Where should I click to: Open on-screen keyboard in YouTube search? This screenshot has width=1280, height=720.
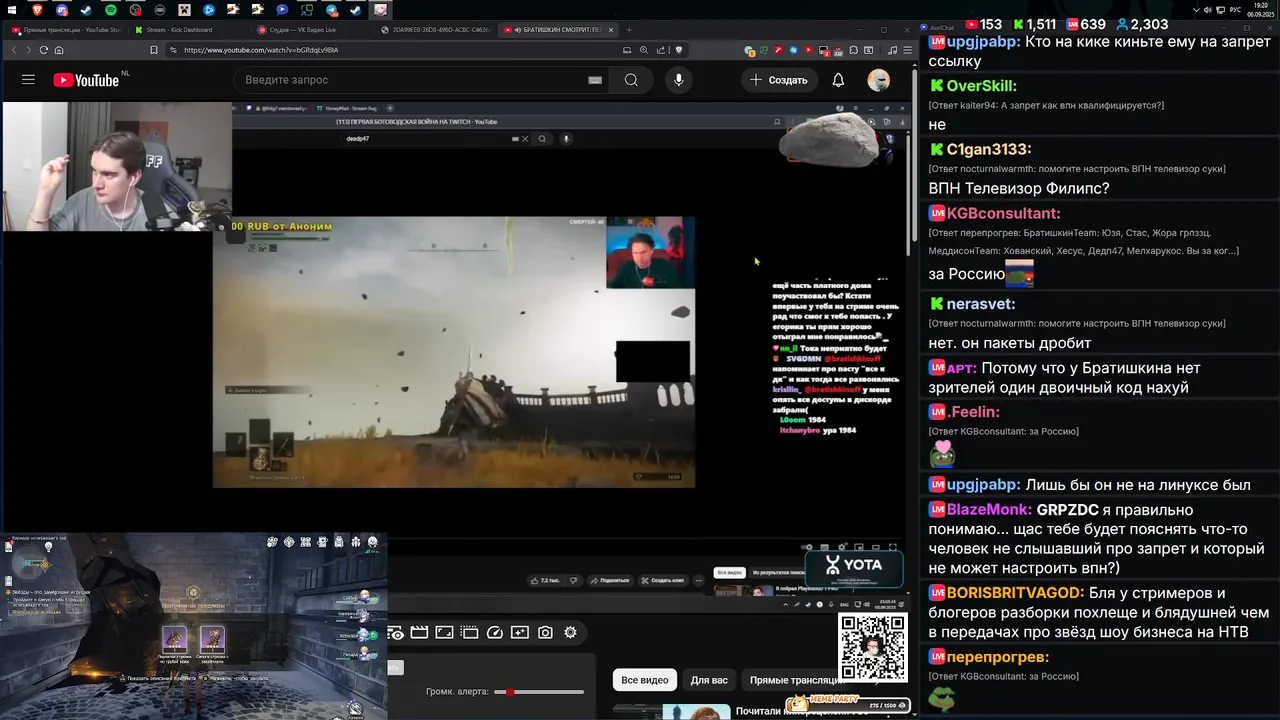click(x=595, y=80)
